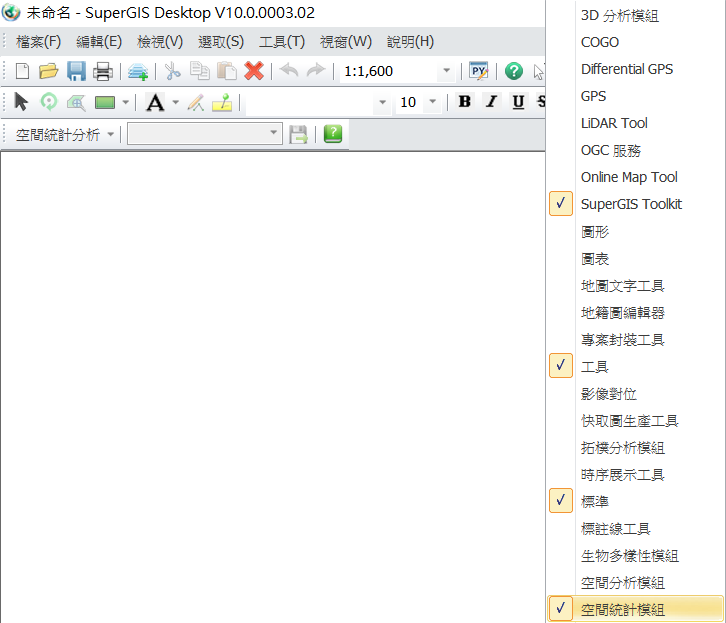The image size is (726, 623).
Task: Open the 工具(T) menu
Action: (x=282, y=42)
